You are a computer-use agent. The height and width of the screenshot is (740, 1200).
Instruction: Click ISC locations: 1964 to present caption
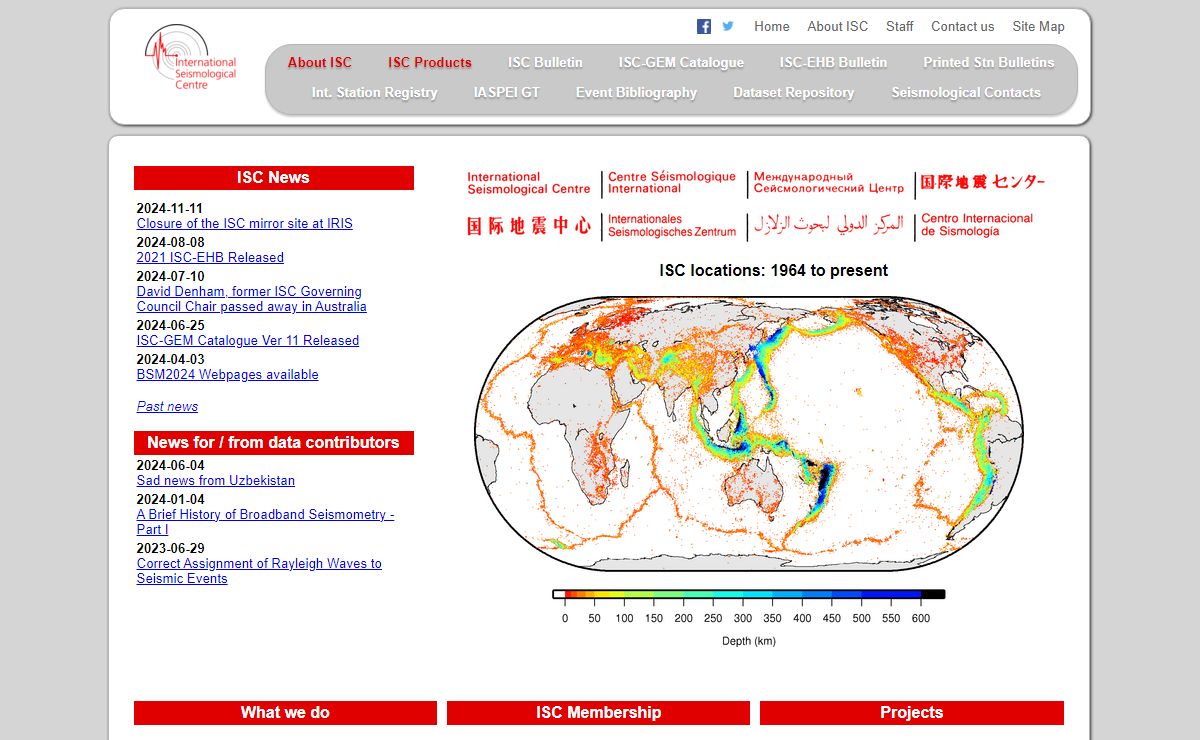774,271
